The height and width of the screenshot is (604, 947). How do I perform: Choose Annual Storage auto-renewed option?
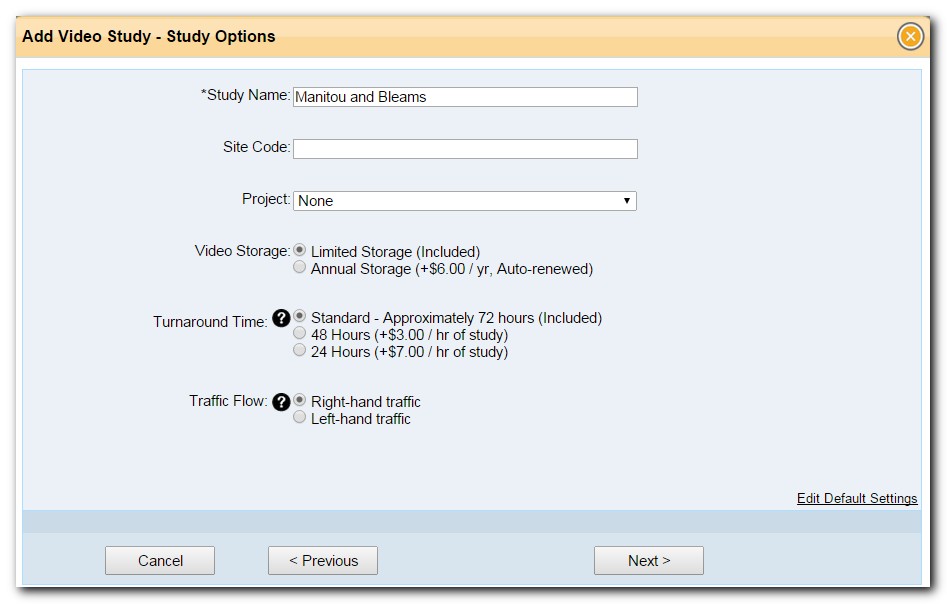(x=298, y=267)
